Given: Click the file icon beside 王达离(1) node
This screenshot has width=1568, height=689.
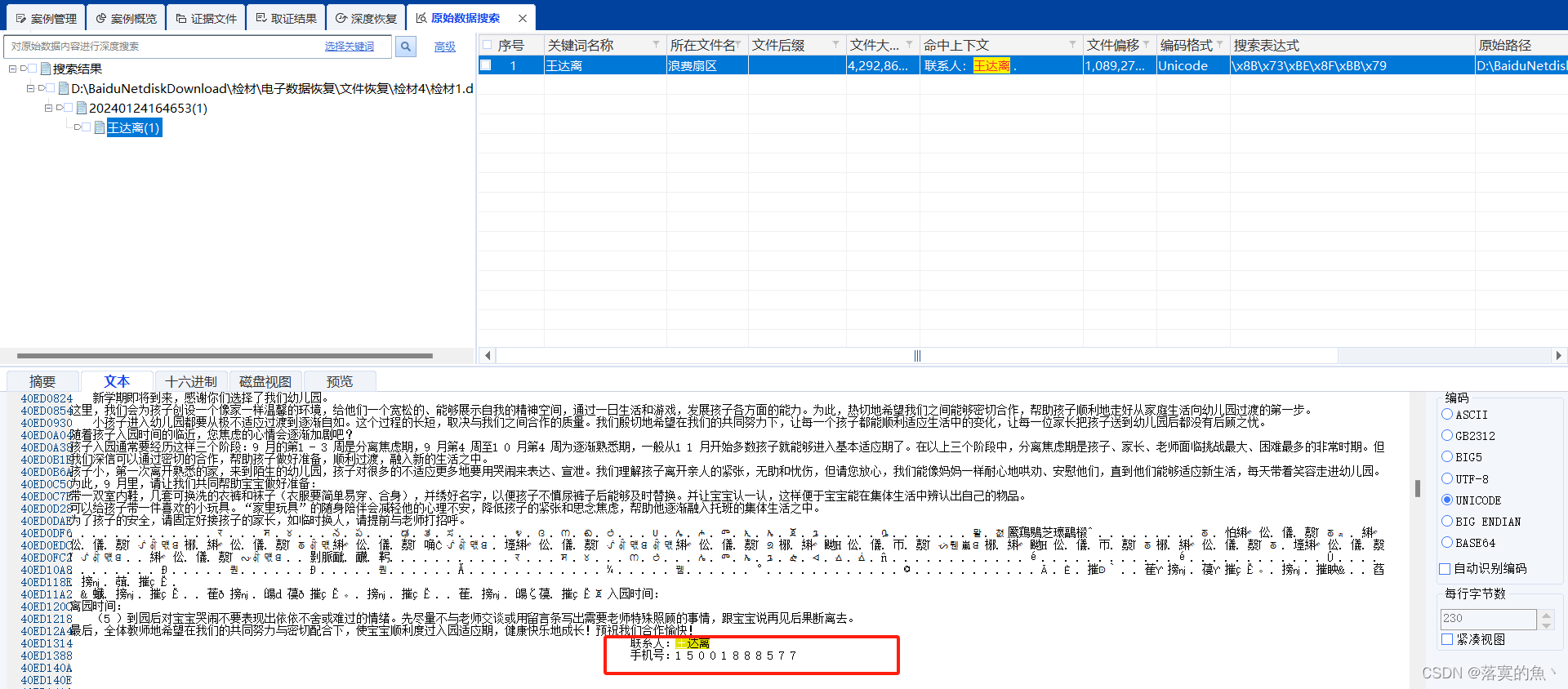Looking at the screenshot, I should pyautogui.click(x=100, y=127).
